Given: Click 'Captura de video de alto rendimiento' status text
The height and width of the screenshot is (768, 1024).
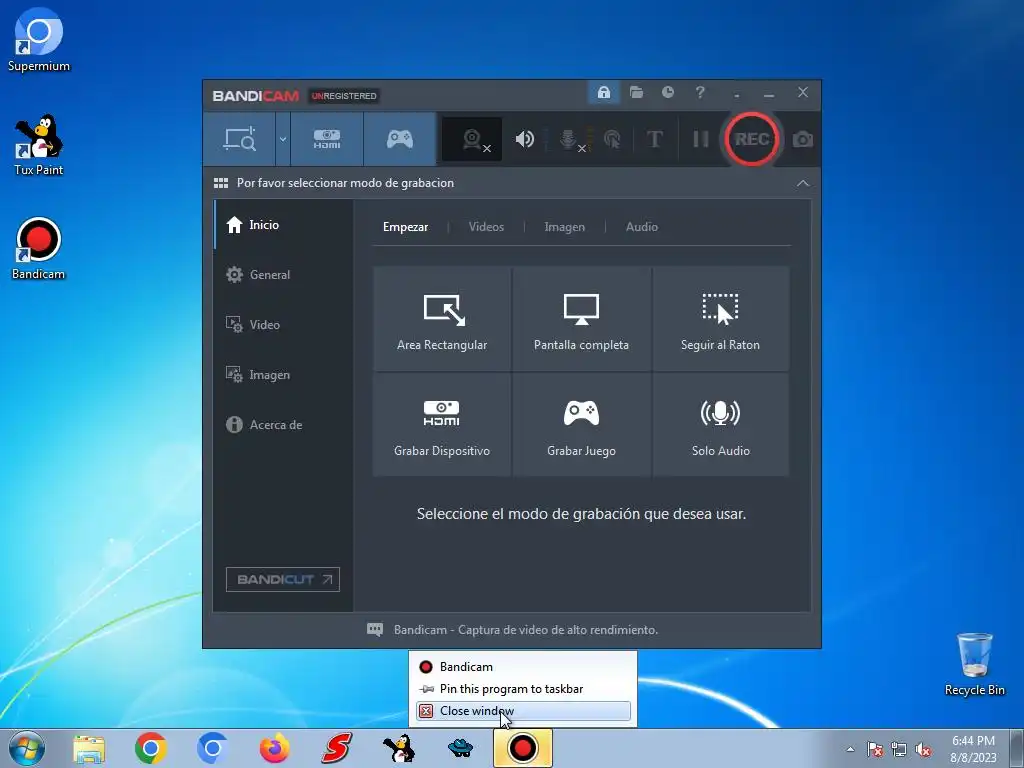Looking at the screenshot, I should (x=558, y=630).
